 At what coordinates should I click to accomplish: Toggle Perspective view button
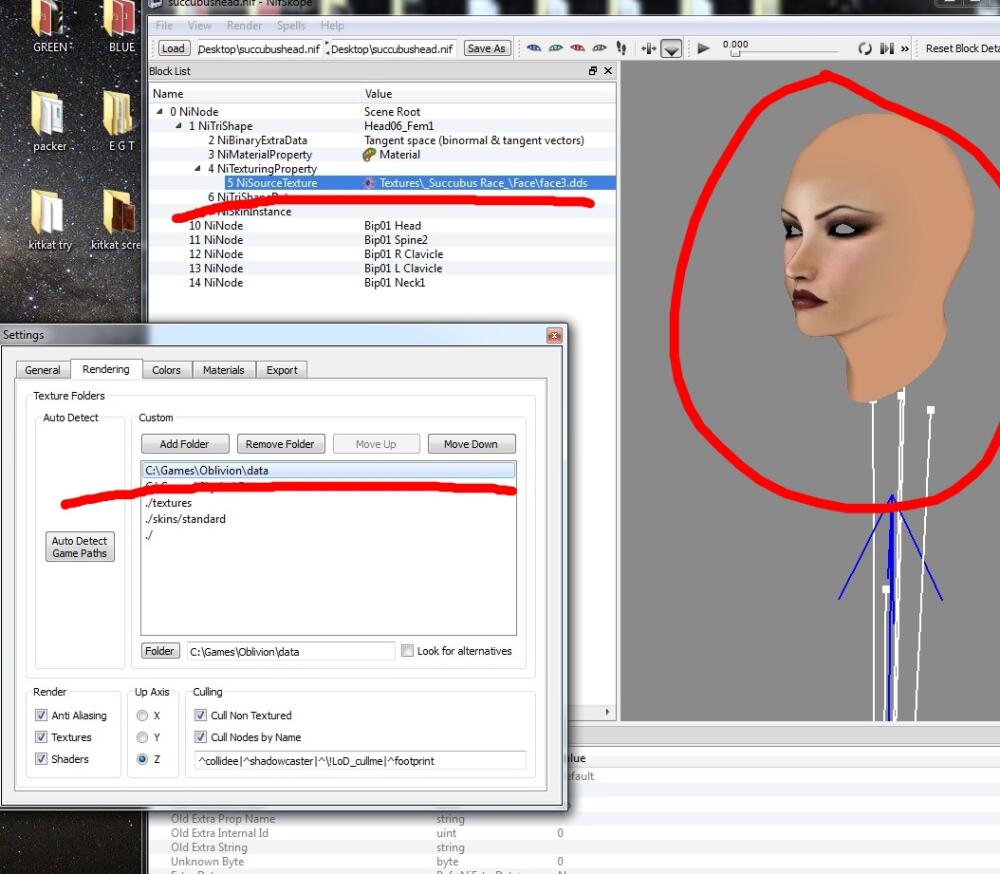point(671,48)
